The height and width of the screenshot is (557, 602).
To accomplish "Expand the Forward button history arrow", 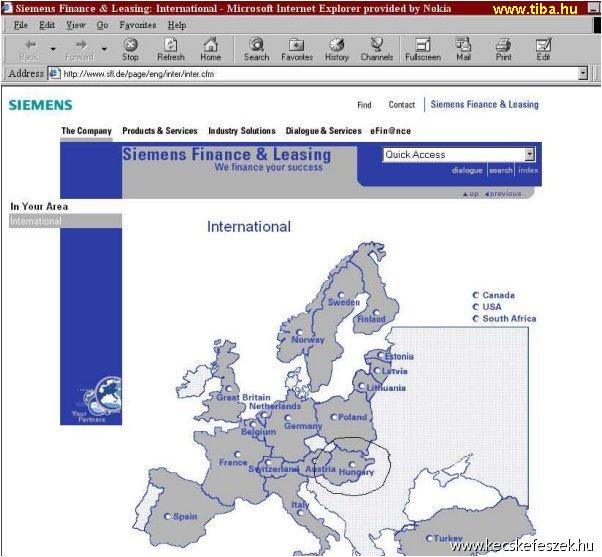I will click(x=104, y=49).
